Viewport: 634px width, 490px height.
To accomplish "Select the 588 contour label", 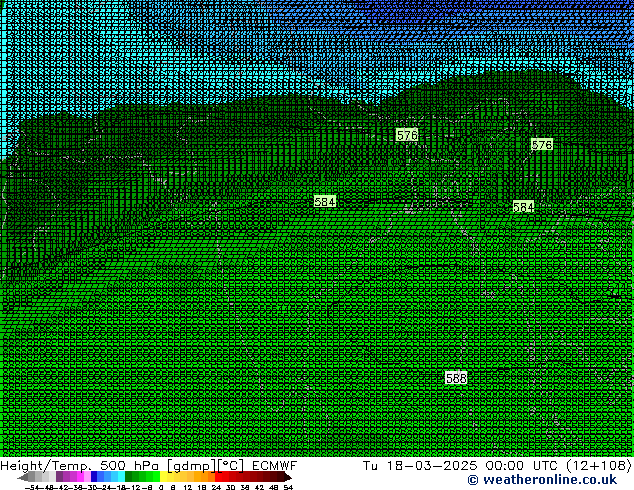I will click(x=456, y=378).
